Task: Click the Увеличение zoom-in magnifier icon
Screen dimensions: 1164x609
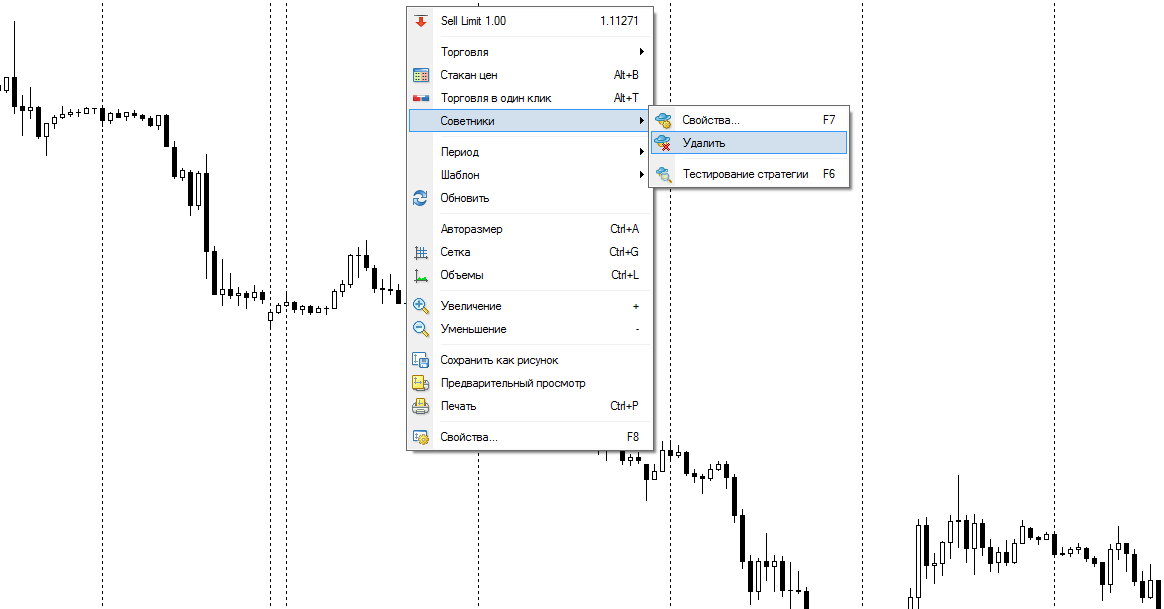Action: click(x=421, y=306)
